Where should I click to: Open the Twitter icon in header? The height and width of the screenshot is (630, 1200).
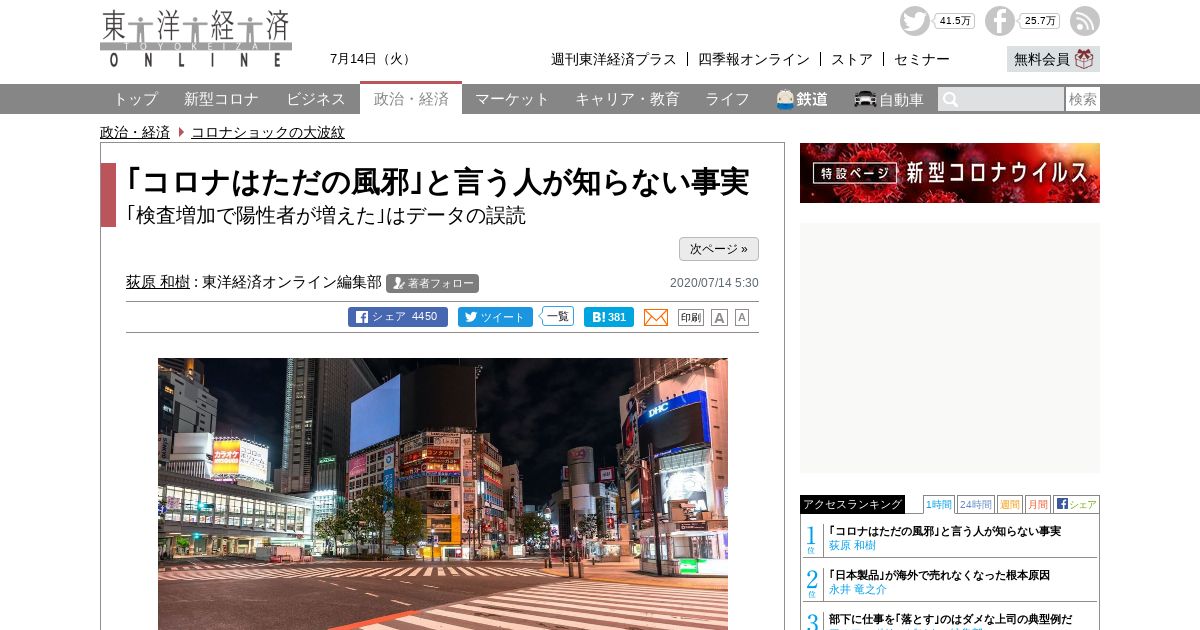[x=914, y=21]
